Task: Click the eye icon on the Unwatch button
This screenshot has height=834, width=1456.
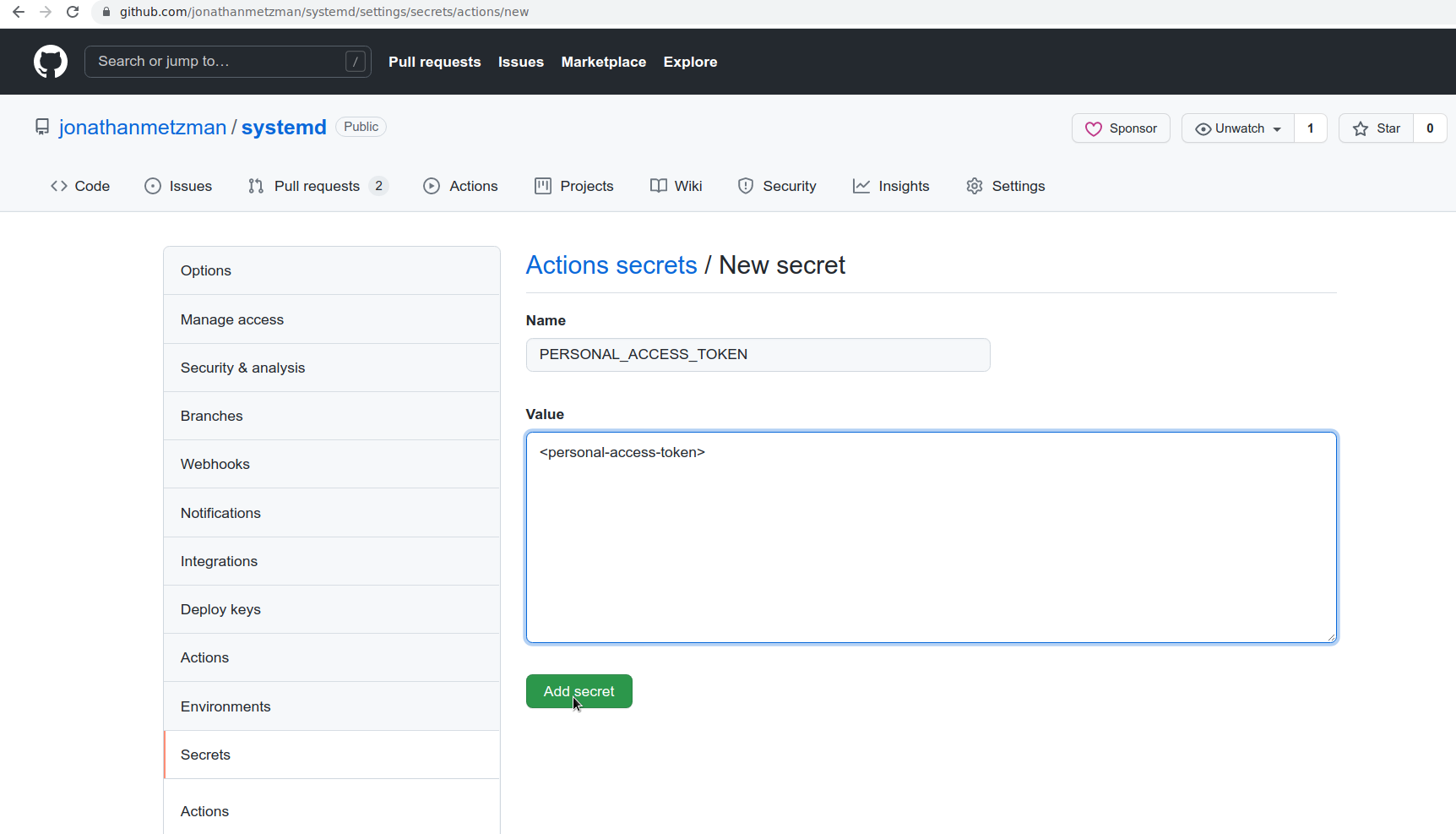Action: pyautogui.click(x=1203, y=128)
